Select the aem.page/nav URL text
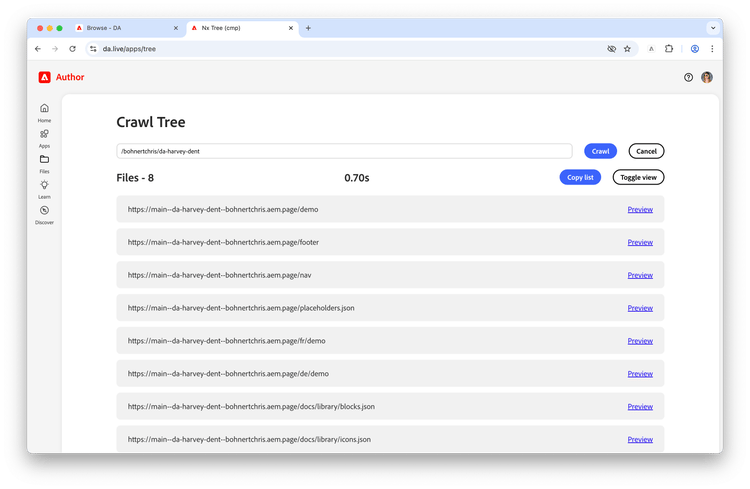The width and height of the screenshot is (750, 489). click(220, 275)
